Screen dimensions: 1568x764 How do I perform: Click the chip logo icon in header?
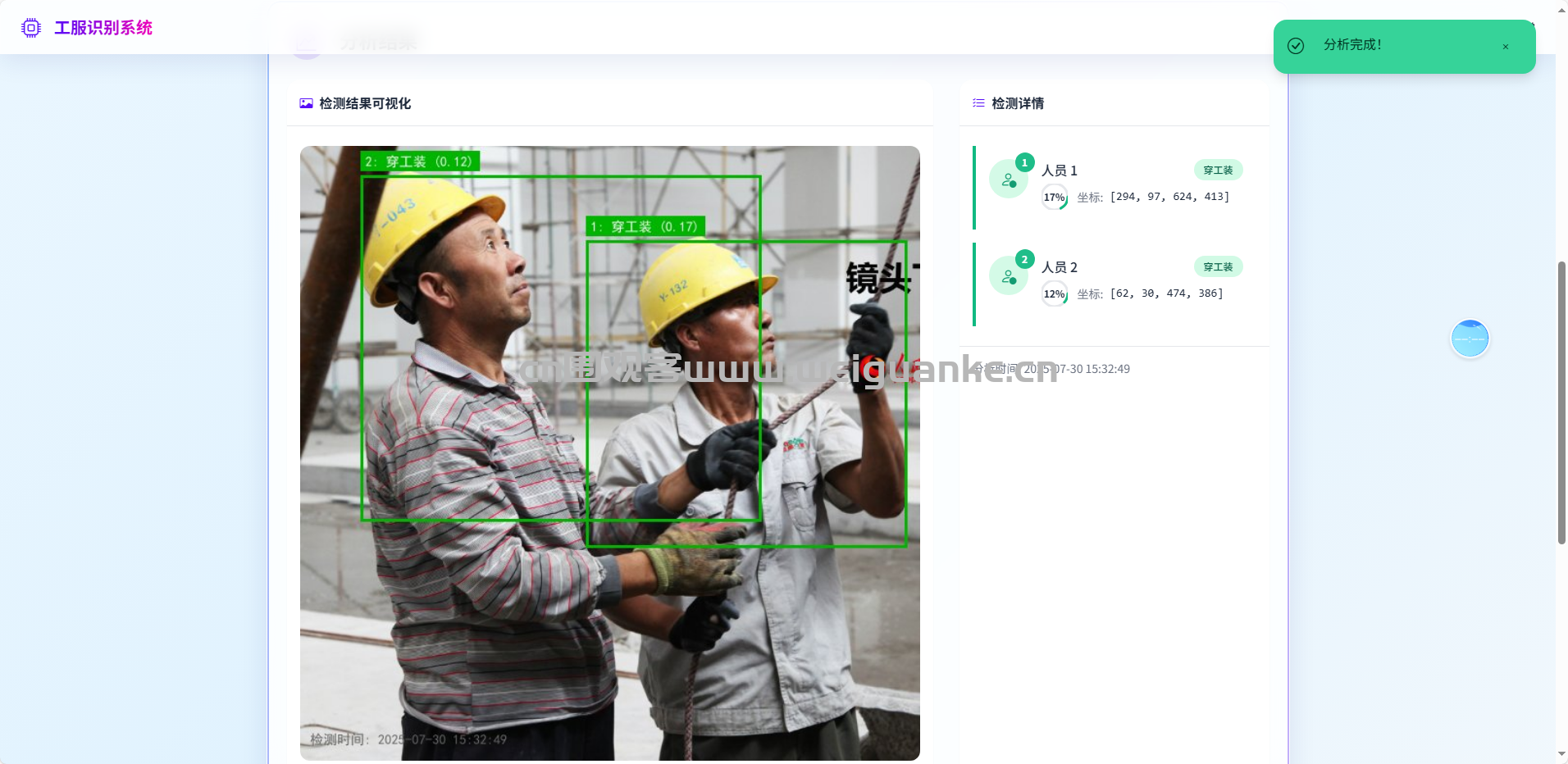click(x=31, y=28)
